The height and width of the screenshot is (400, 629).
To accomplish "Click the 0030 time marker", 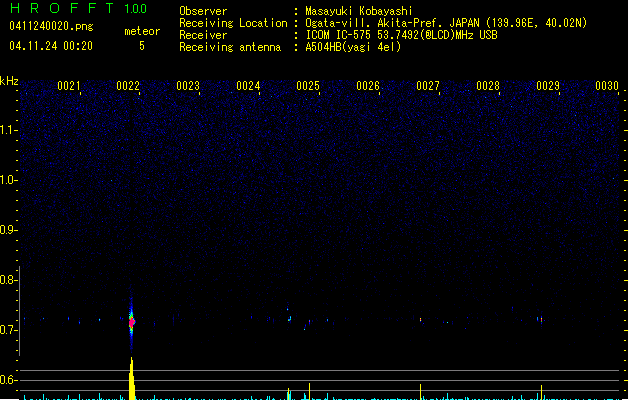I will [607, 86].
